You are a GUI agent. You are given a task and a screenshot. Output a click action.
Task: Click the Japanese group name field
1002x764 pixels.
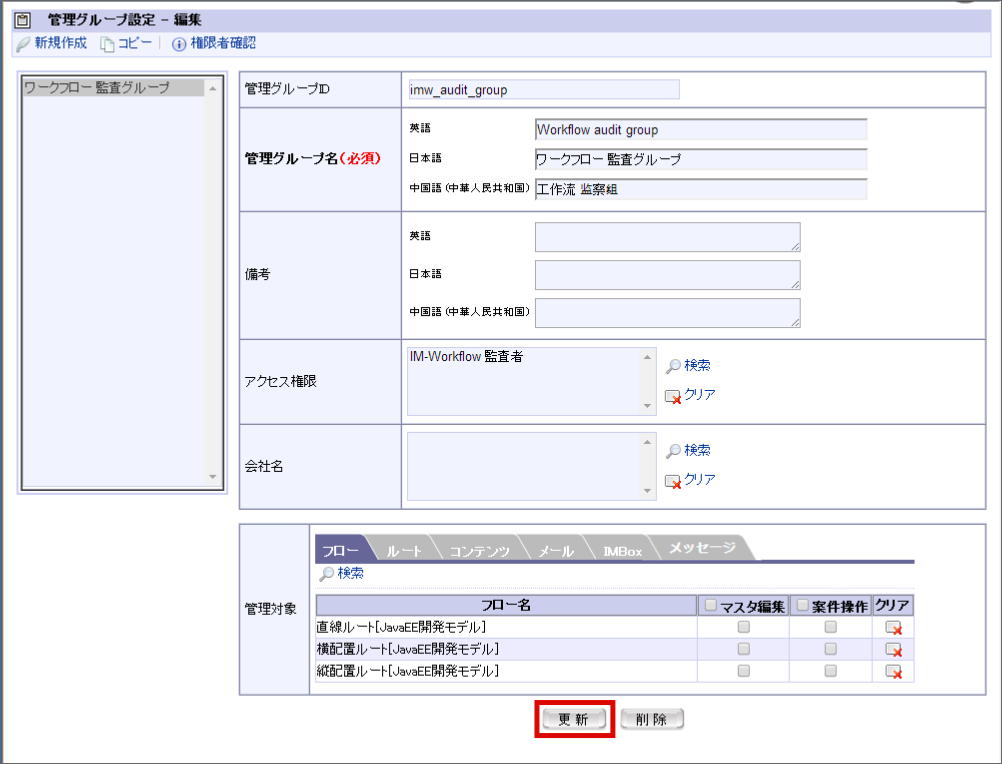point(701,160)
